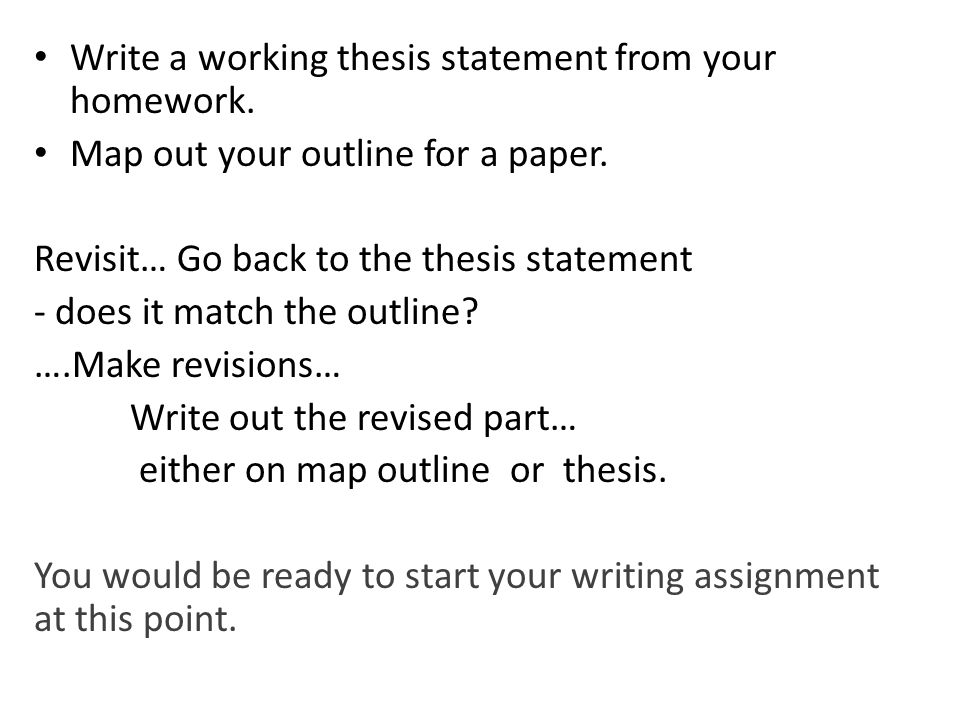Select the 'Map out your outline' line
The width and height of the screenshot is (960, 720).
tap(339, 154)
